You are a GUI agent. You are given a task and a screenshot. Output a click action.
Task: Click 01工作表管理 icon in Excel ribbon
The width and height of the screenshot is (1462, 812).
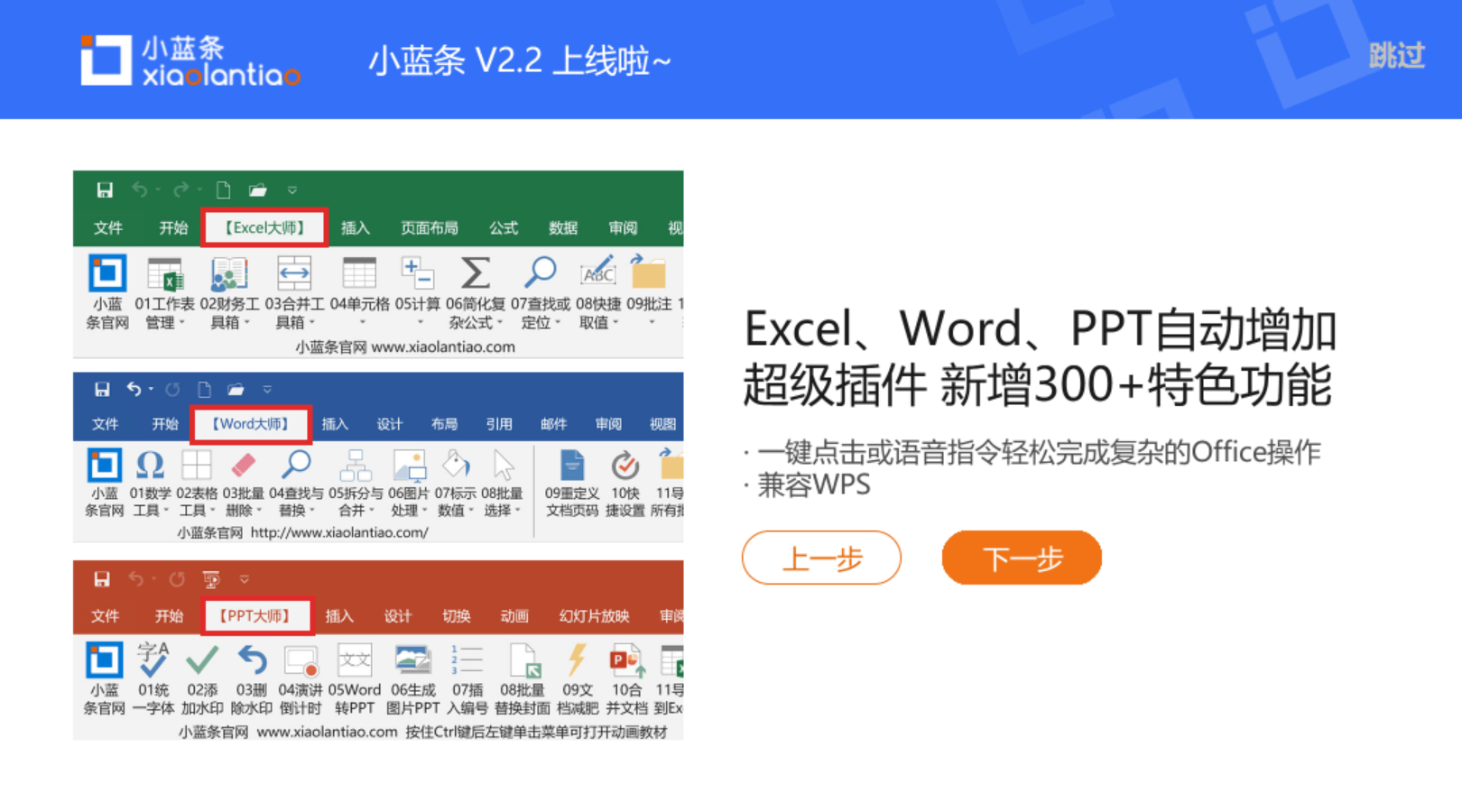click(165, 273)
